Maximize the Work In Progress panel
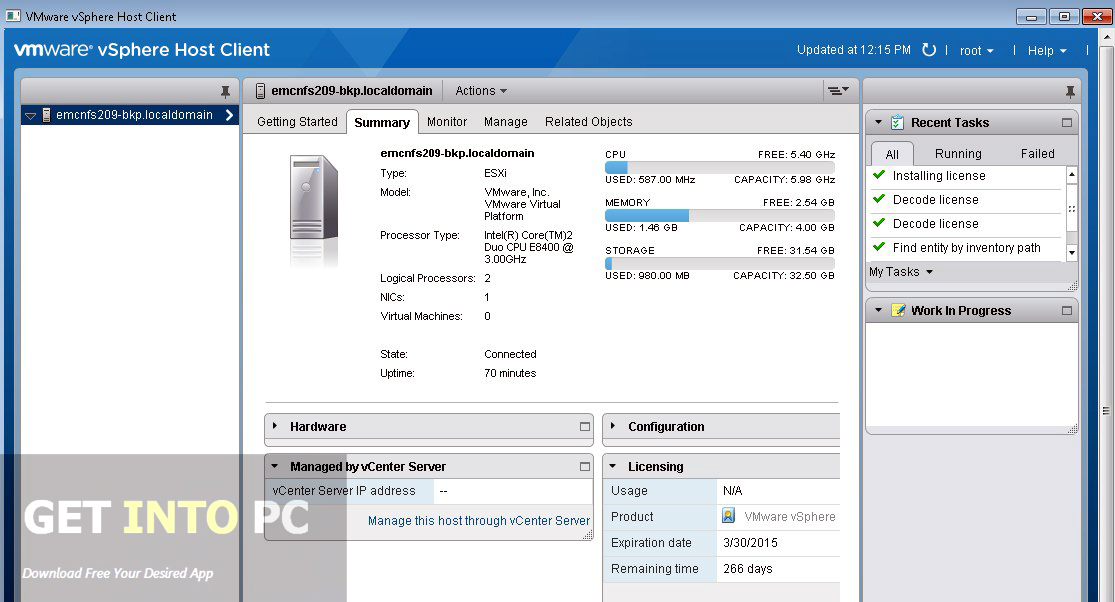The height and width of the screenshot is (602, 1115). (1067, 311)
